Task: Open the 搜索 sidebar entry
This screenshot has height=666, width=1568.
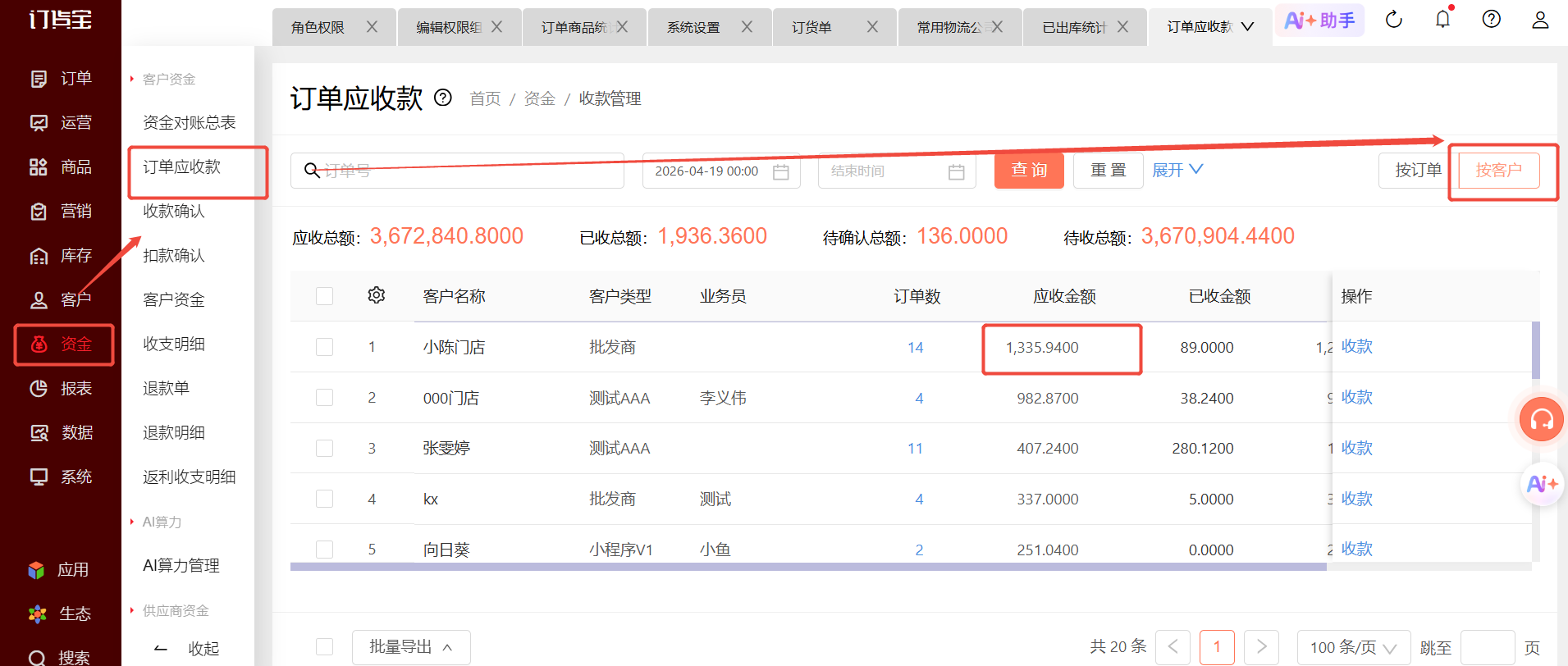Action: (59, 657)
